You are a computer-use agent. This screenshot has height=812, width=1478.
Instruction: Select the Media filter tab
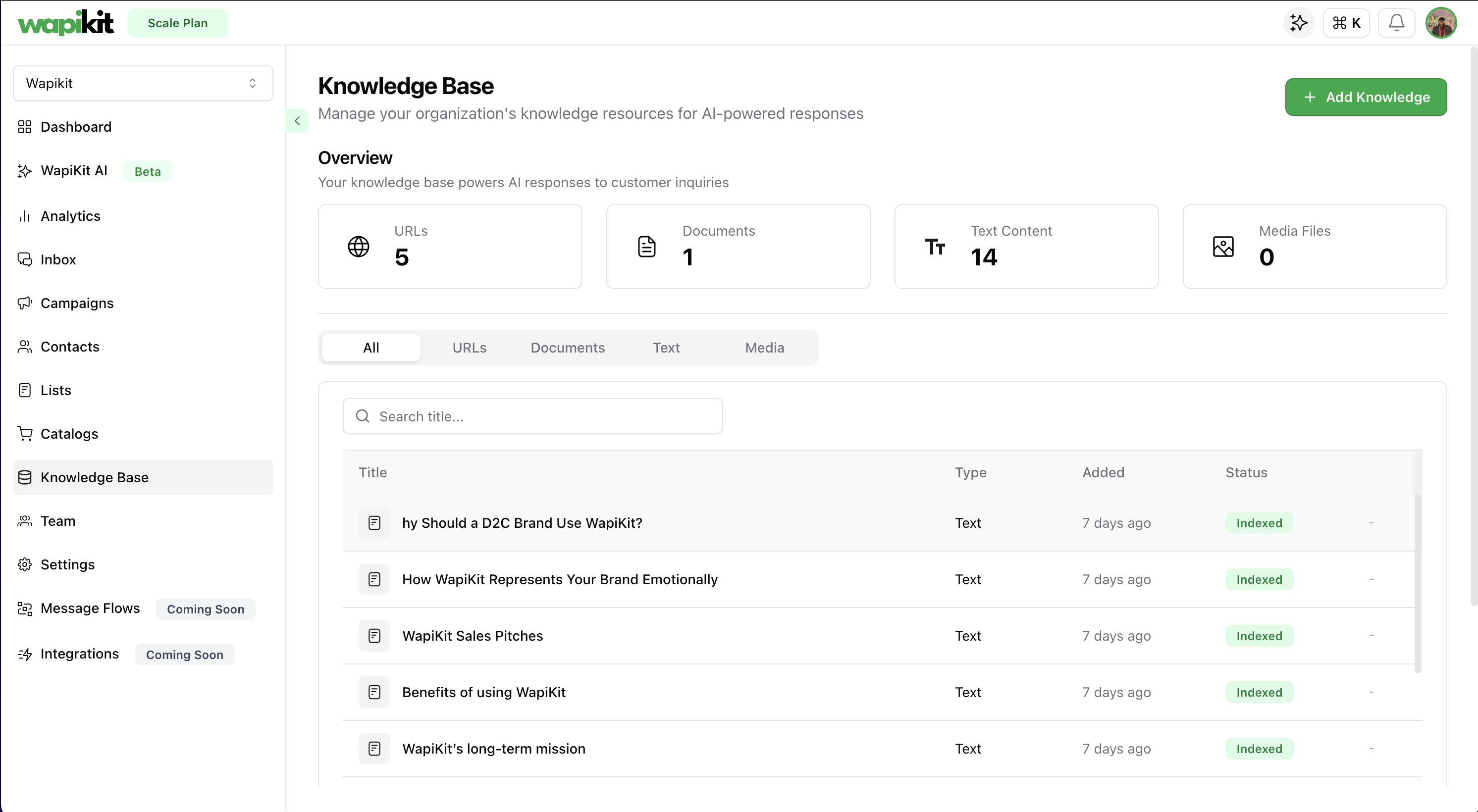pos(764,348)
